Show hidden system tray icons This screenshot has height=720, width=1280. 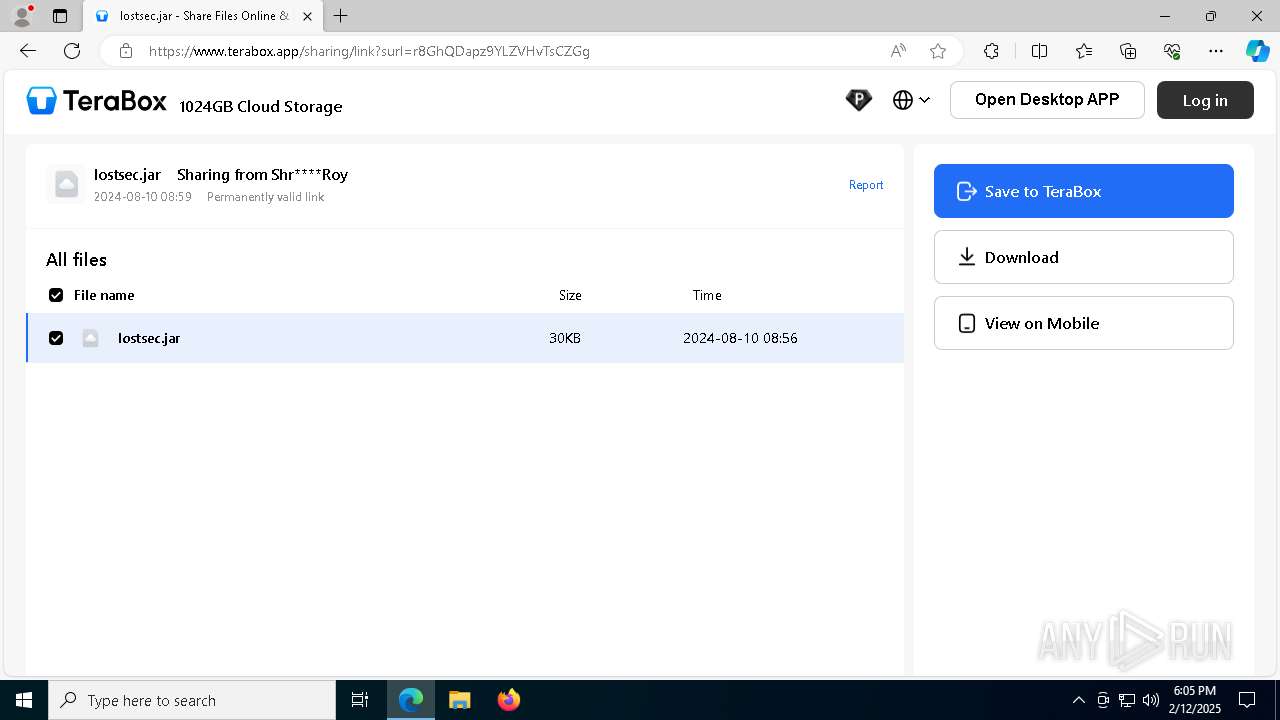(1078, 700)
